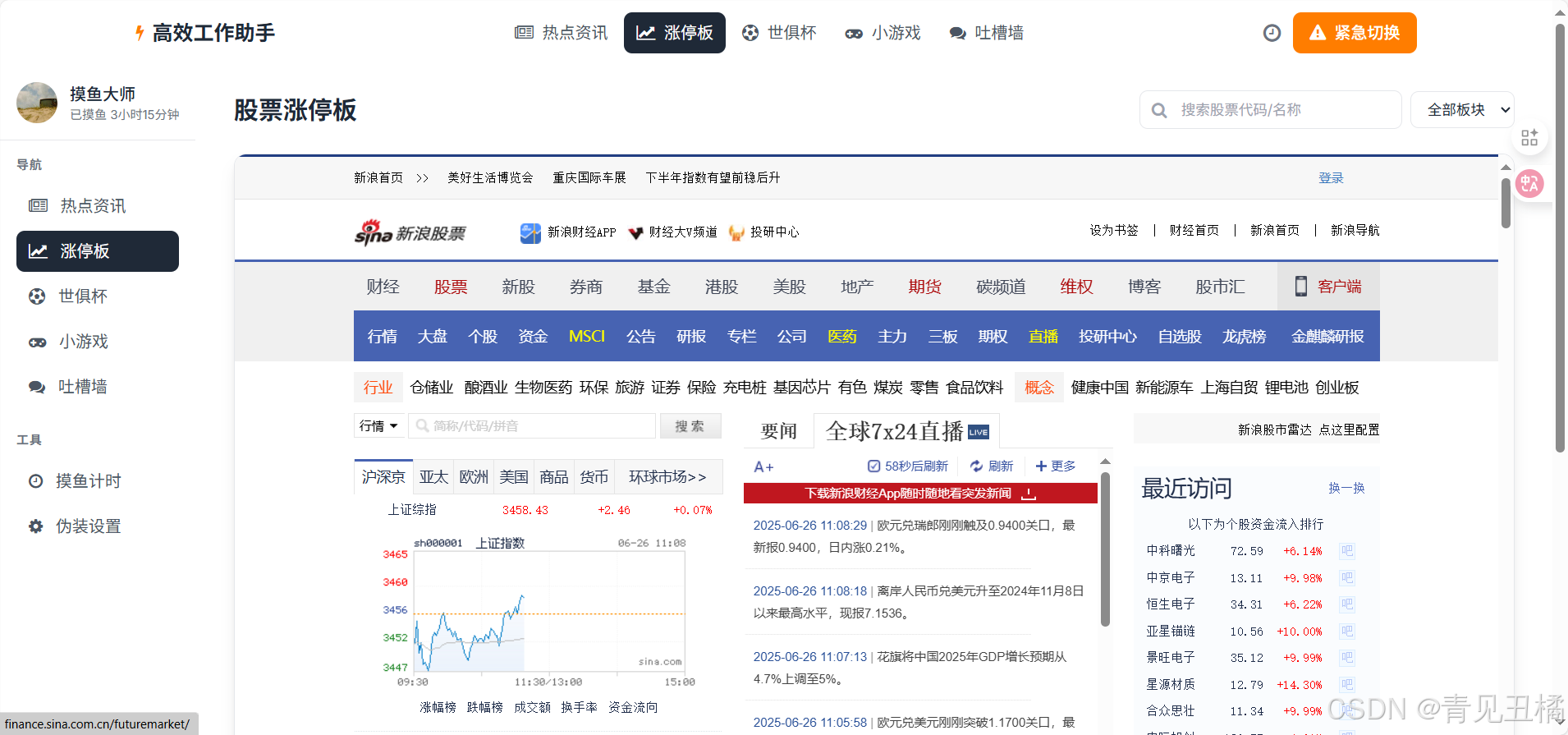Open 直播 in blue navigation bar
This screenshot has width=1568, height=735.
(x=1043, y=337)
